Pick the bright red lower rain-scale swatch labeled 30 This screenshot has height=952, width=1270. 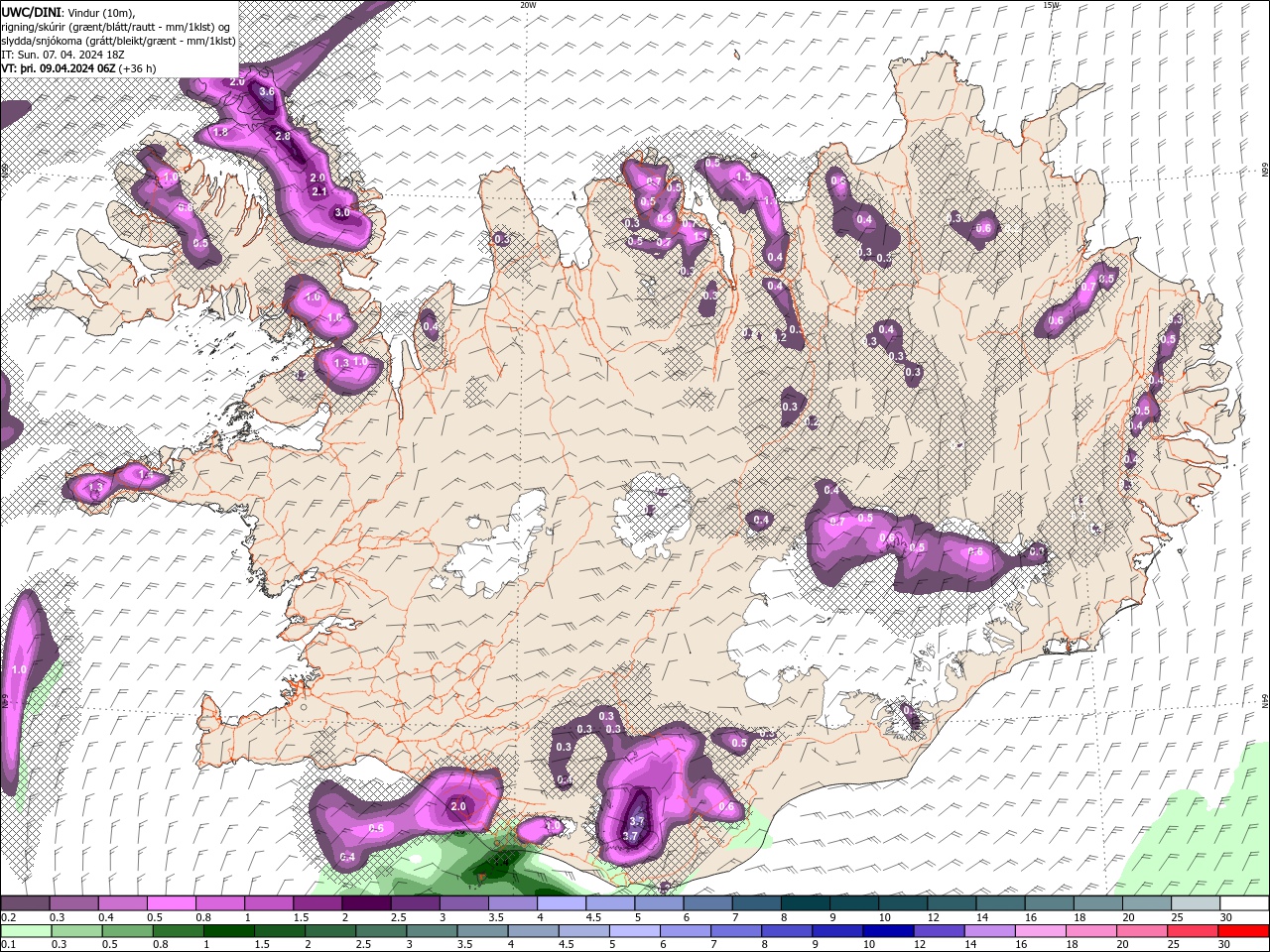pos(1242,931)
